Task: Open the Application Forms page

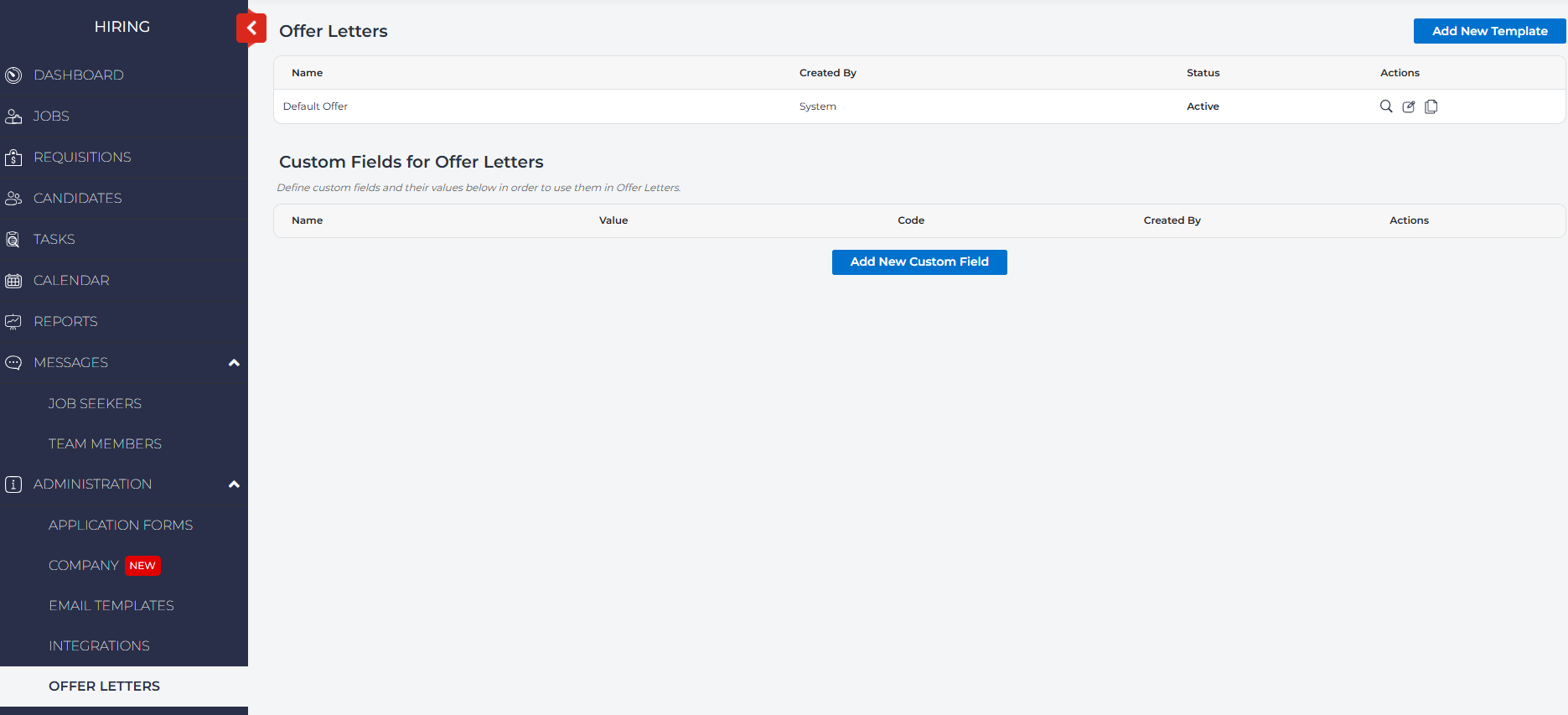Action: tap(121, 526)
